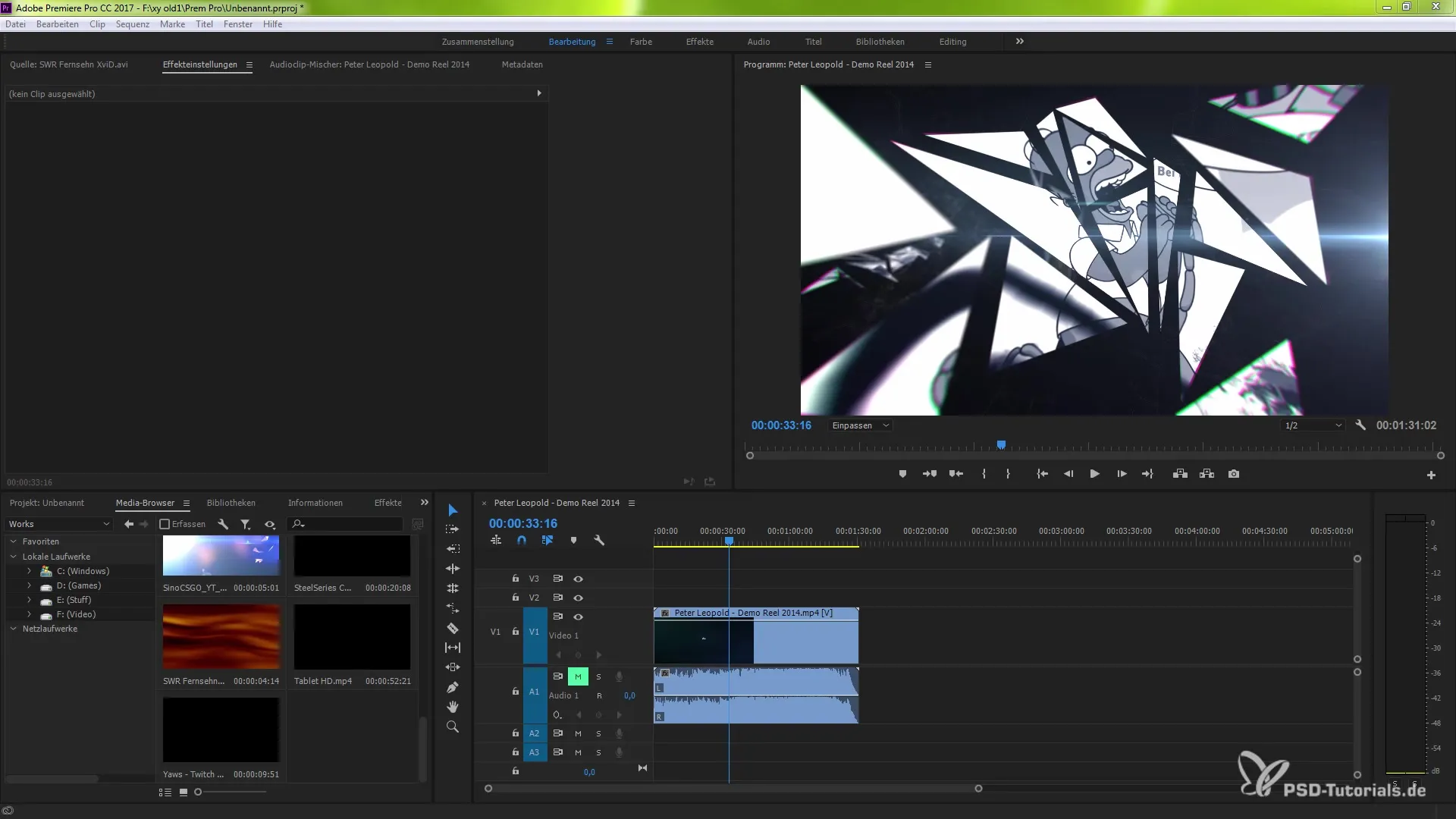The height and width of the screenshot is (819, 1456).
Task: Click the timeline horizontal zoom scrollbar
Action: [733, 789]
